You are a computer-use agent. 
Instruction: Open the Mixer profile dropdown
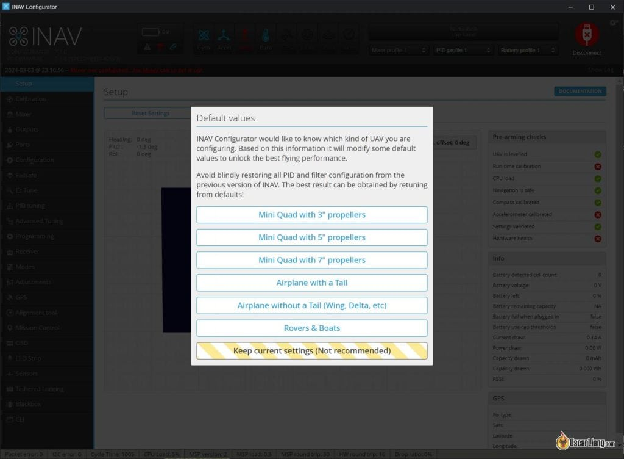point(398,50)
